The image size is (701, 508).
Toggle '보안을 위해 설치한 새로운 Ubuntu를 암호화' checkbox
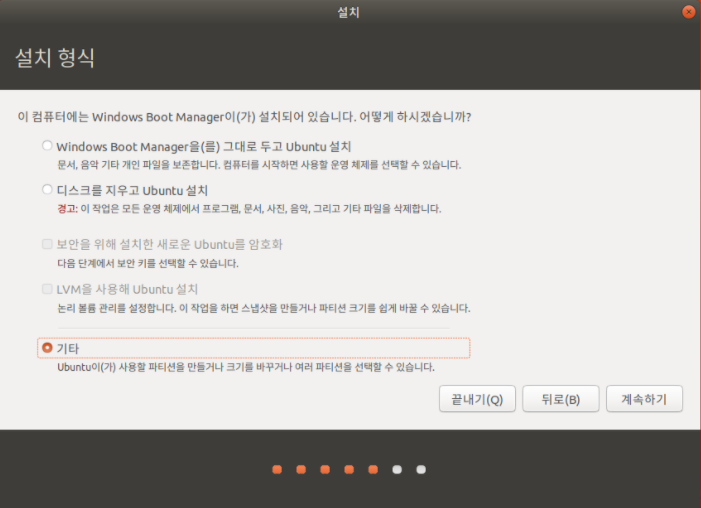(47, 244)
